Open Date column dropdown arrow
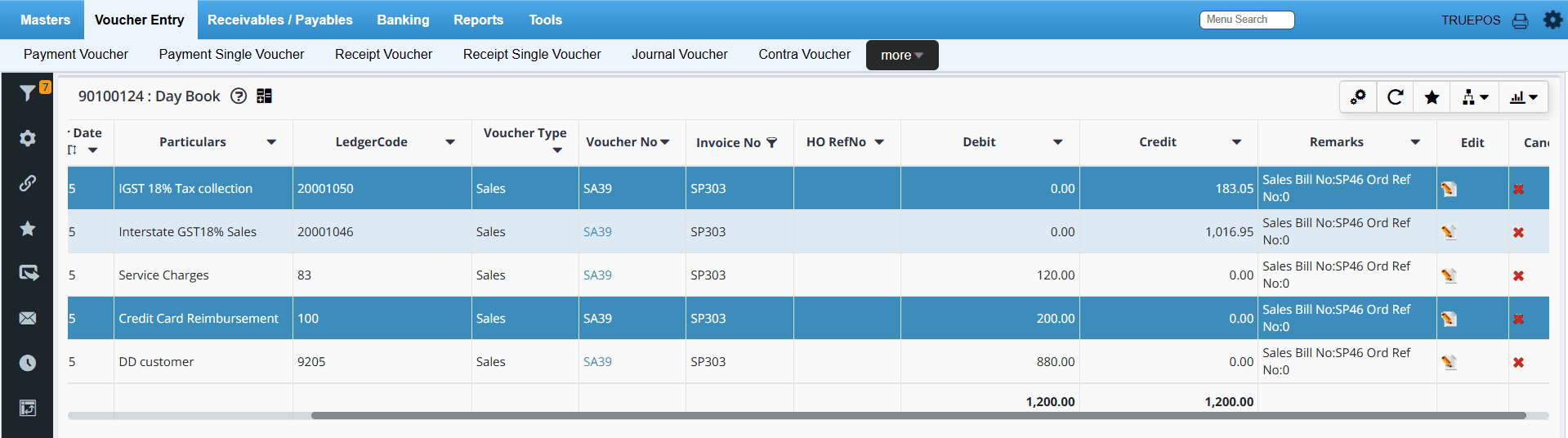Viewport: 1568px width, 438px height. pyautogui.click(x=93, y=150)
